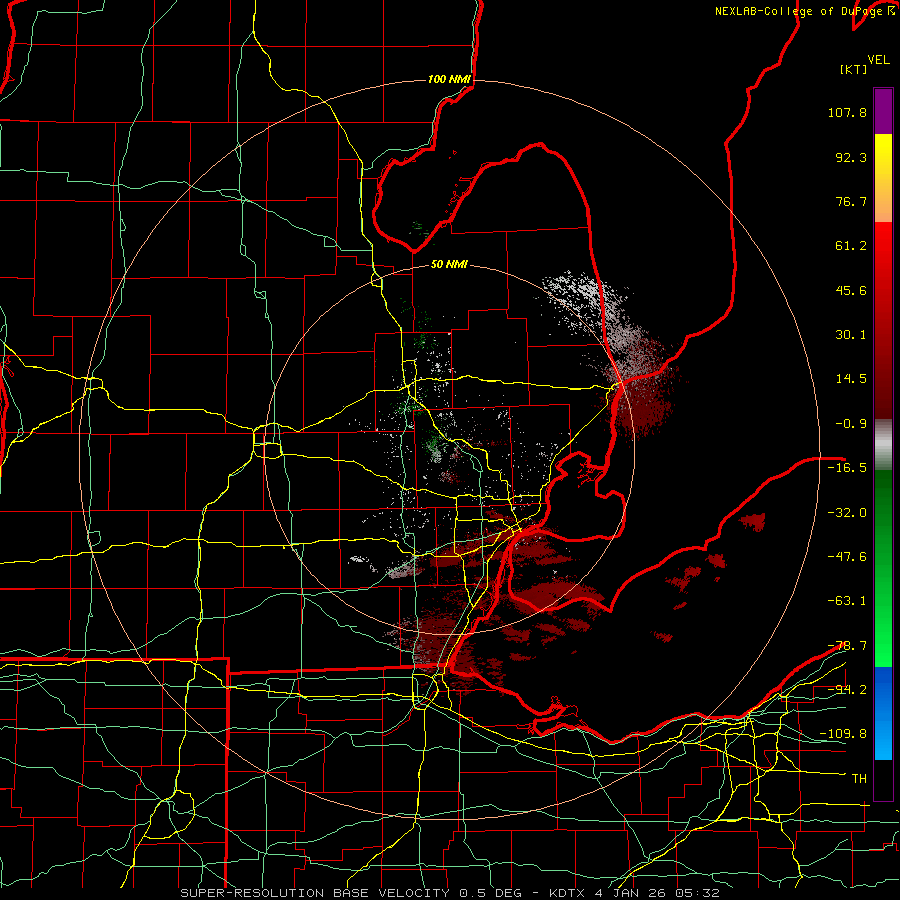Click the TH threshold label

pos(859,779)
